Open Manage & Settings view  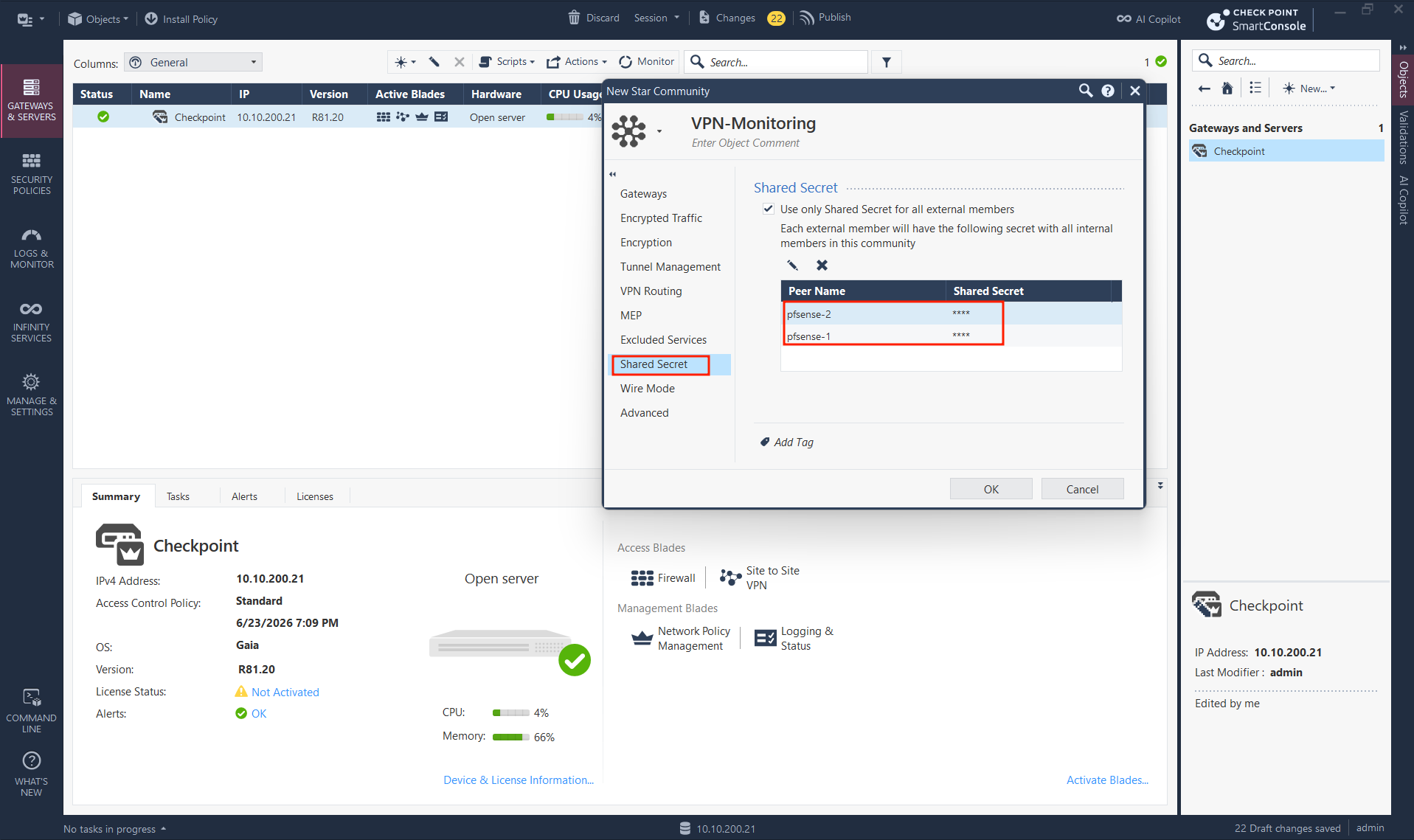coord(32,395)
